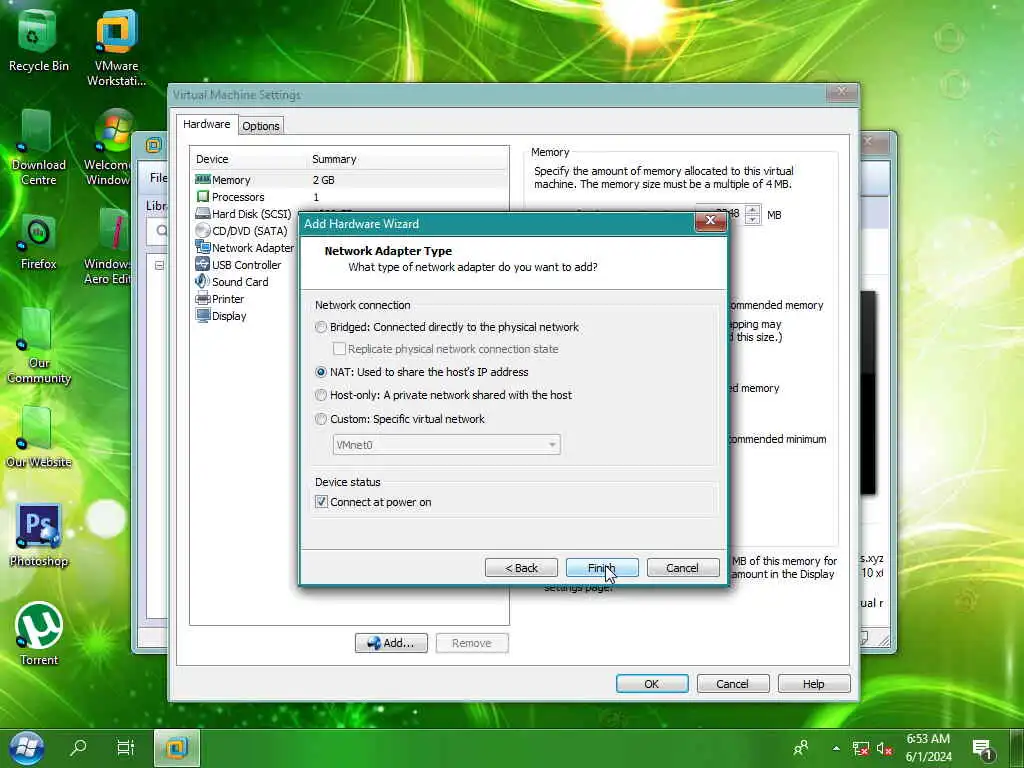Select the Memory device row
1024x768 pixels.
[x=350, y=180]
